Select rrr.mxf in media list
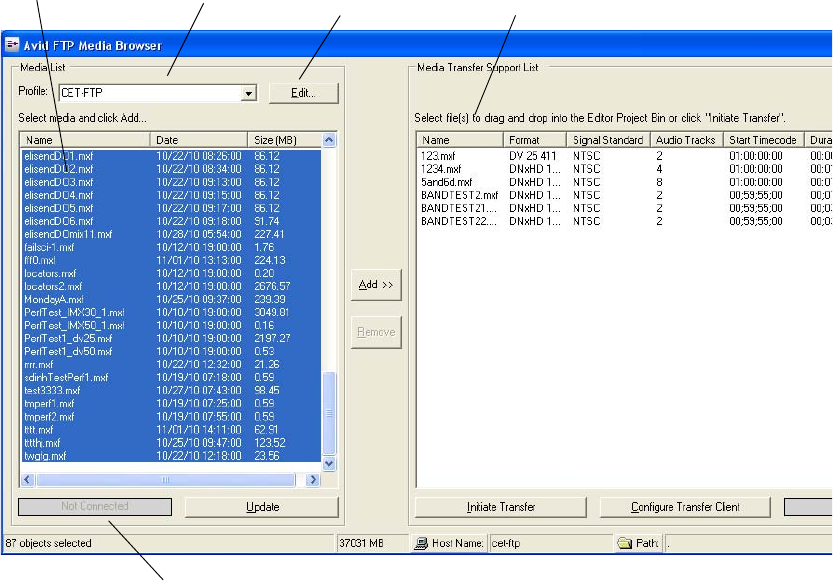This screenshot has height=581, width=833. 171,364
